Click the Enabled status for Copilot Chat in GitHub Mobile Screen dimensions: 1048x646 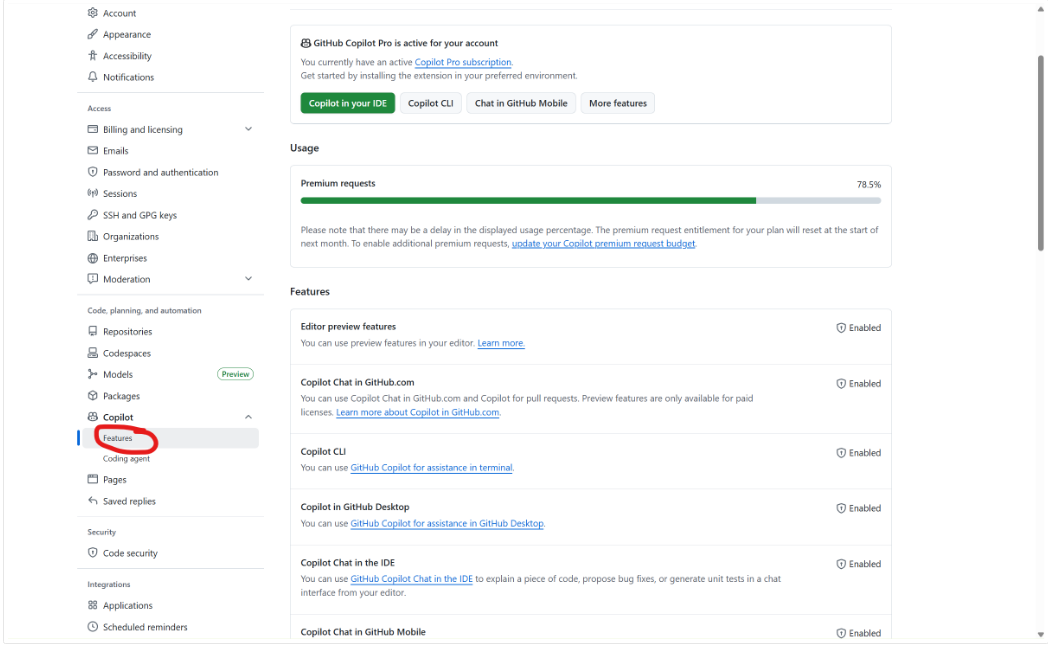point(859,633)
